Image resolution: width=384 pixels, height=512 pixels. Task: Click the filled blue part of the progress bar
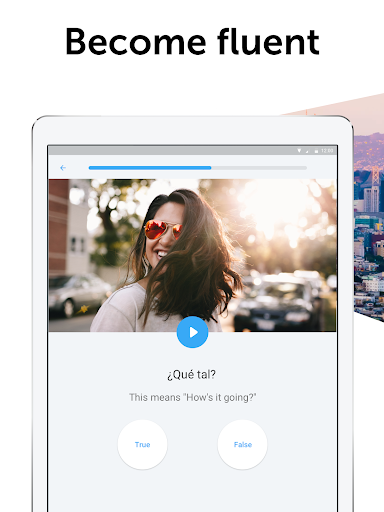pyautogui.click(x=150, y=168)
